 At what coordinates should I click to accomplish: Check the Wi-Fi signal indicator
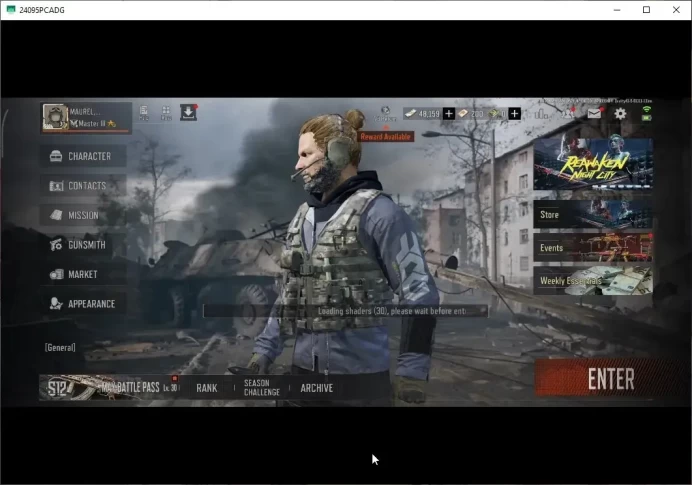(x=647, y=109)
